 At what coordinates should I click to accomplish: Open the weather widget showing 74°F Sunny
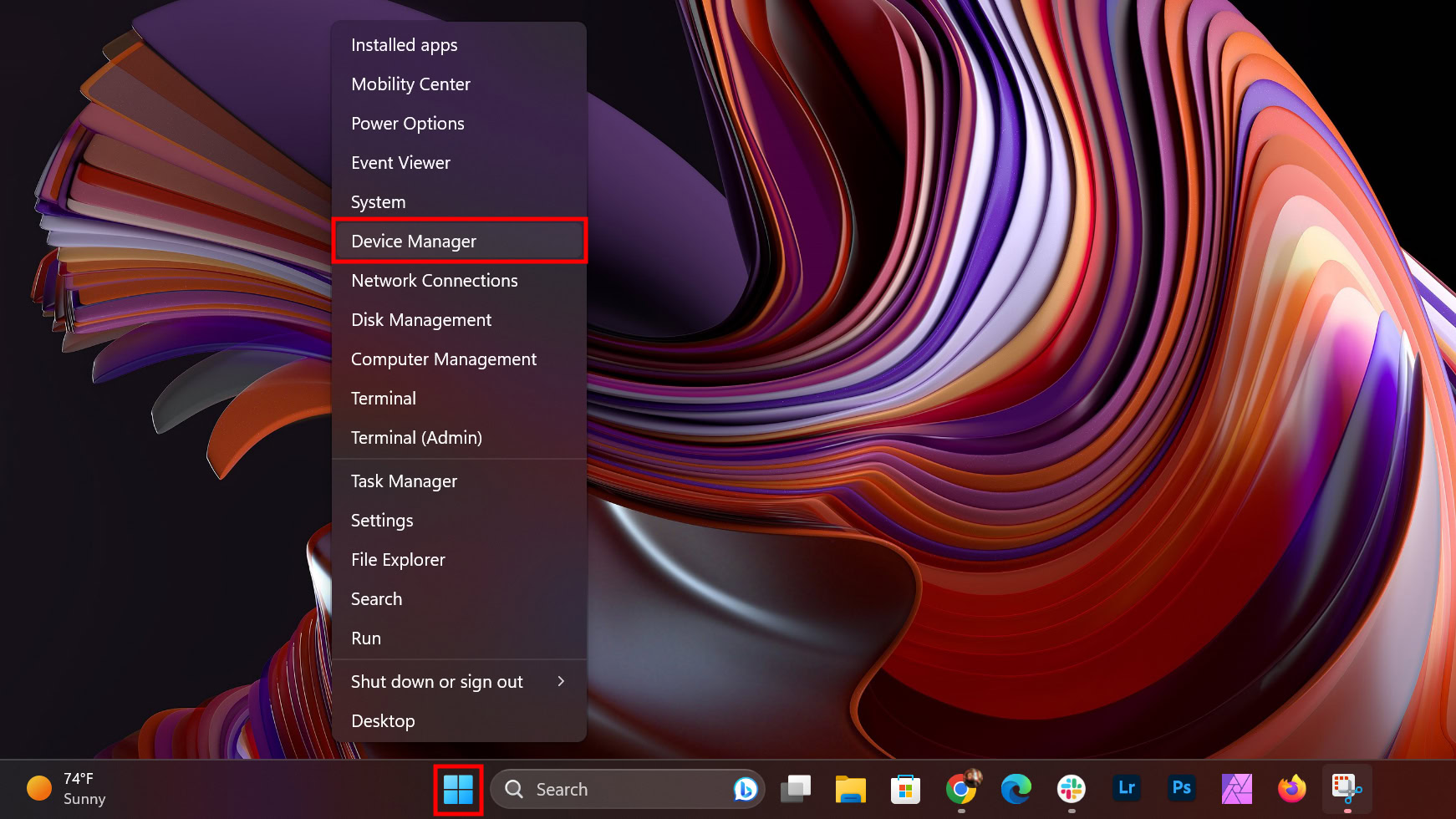coord(67,789)
